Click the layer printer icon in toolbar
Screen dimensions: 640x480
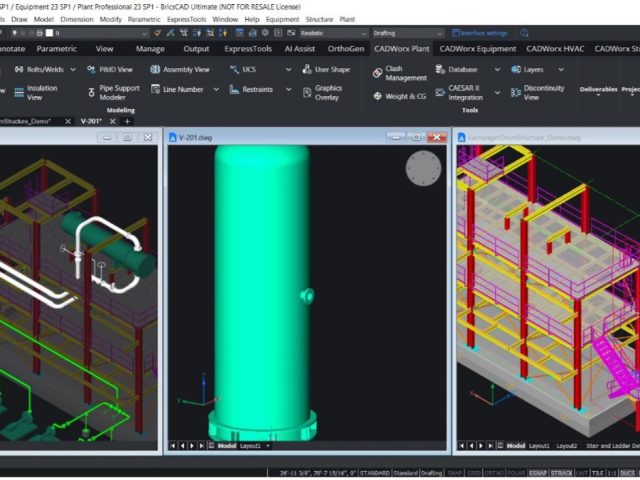pos(40,33)
